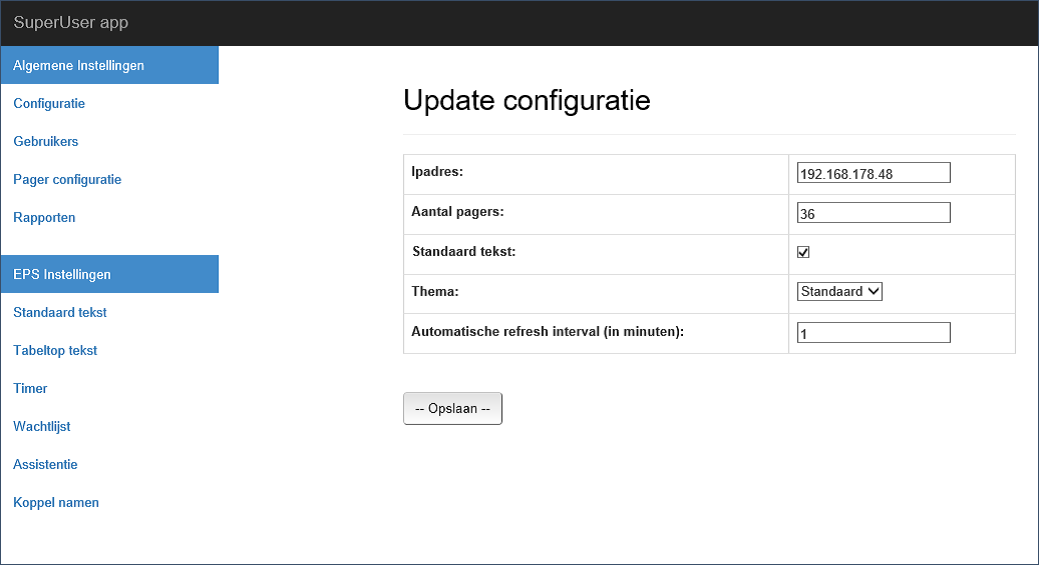The width and height of the screenshot is (1039, 565).
Task: Select the Algemene Instellingen header
Action: tap(79, 66)
